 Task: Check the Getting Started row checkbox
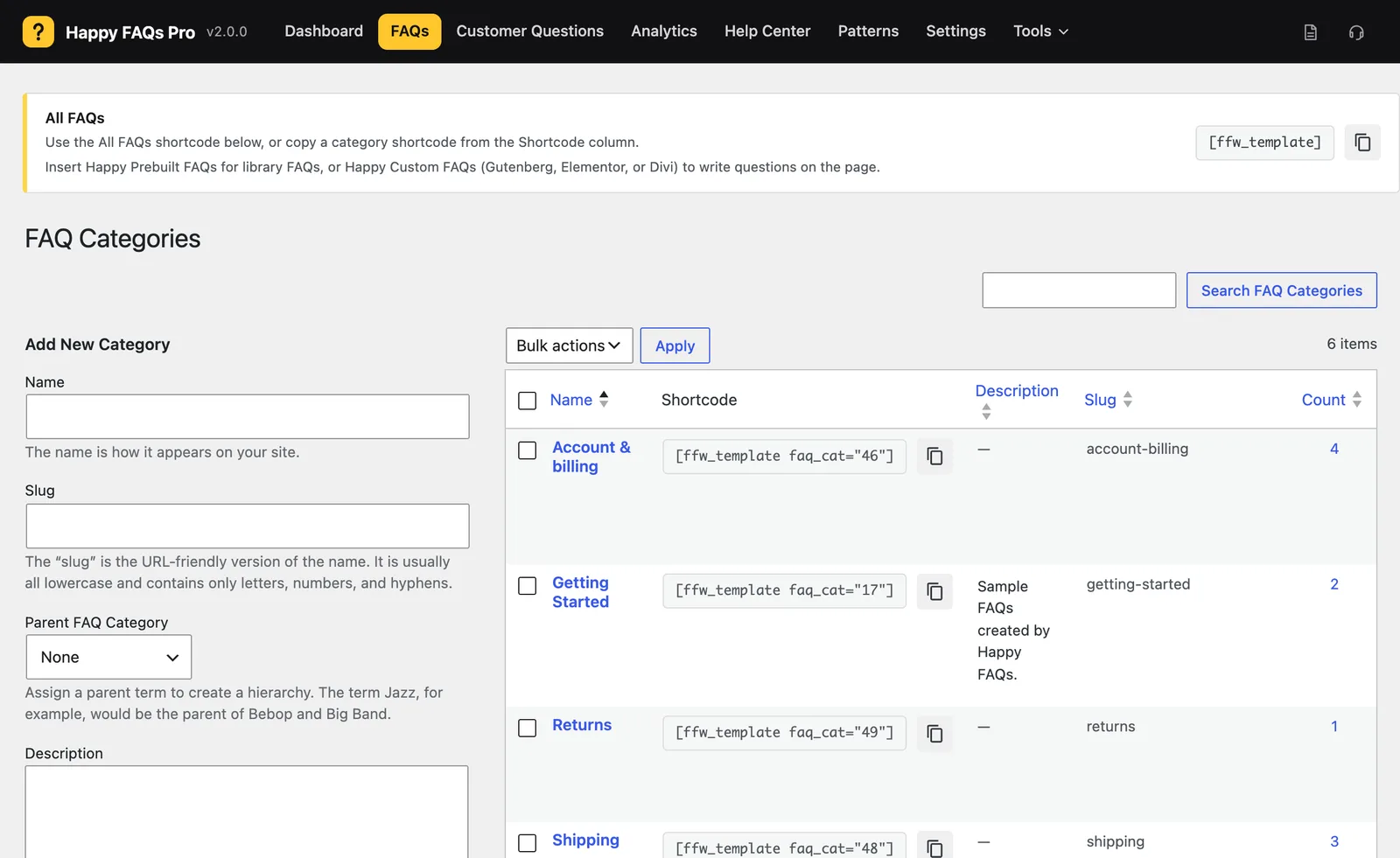527,586
